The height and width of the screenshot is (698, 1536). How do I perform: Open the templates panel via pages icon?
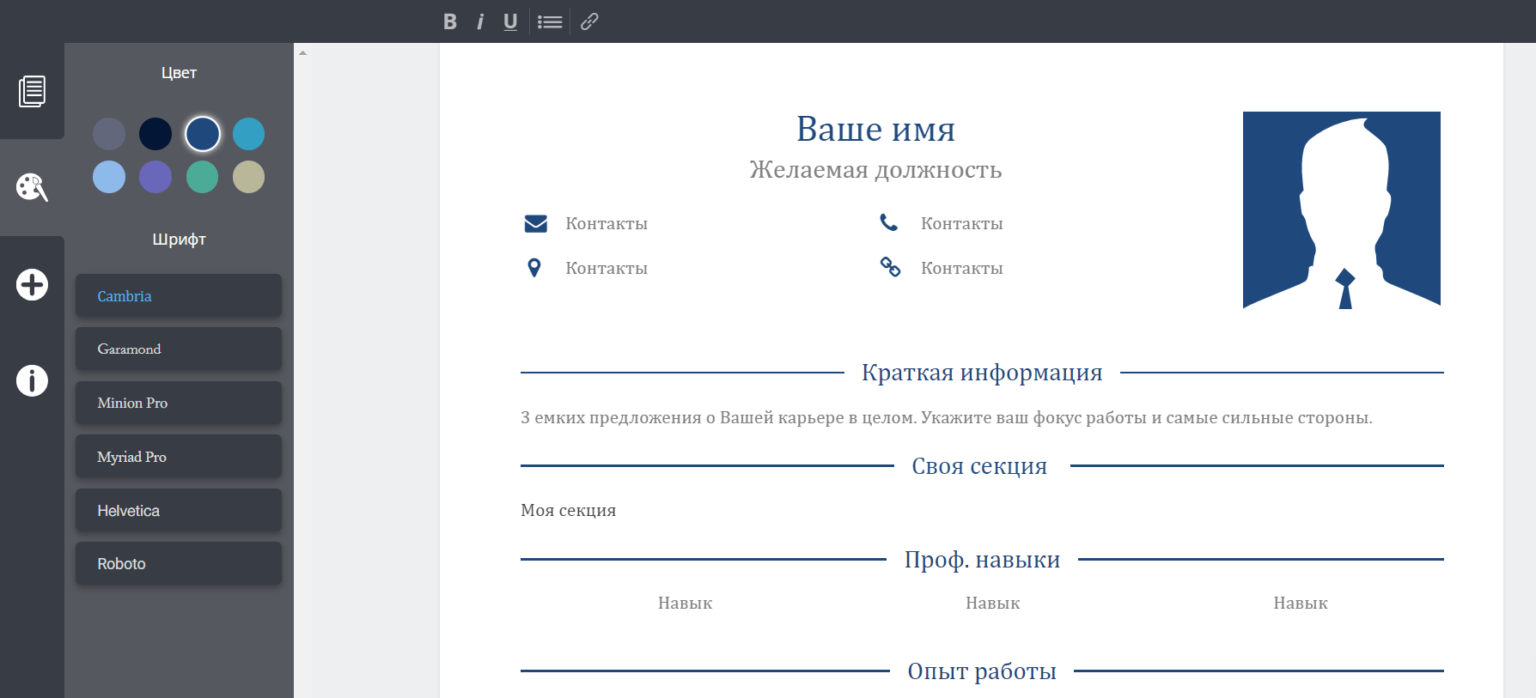pos(32,90)
